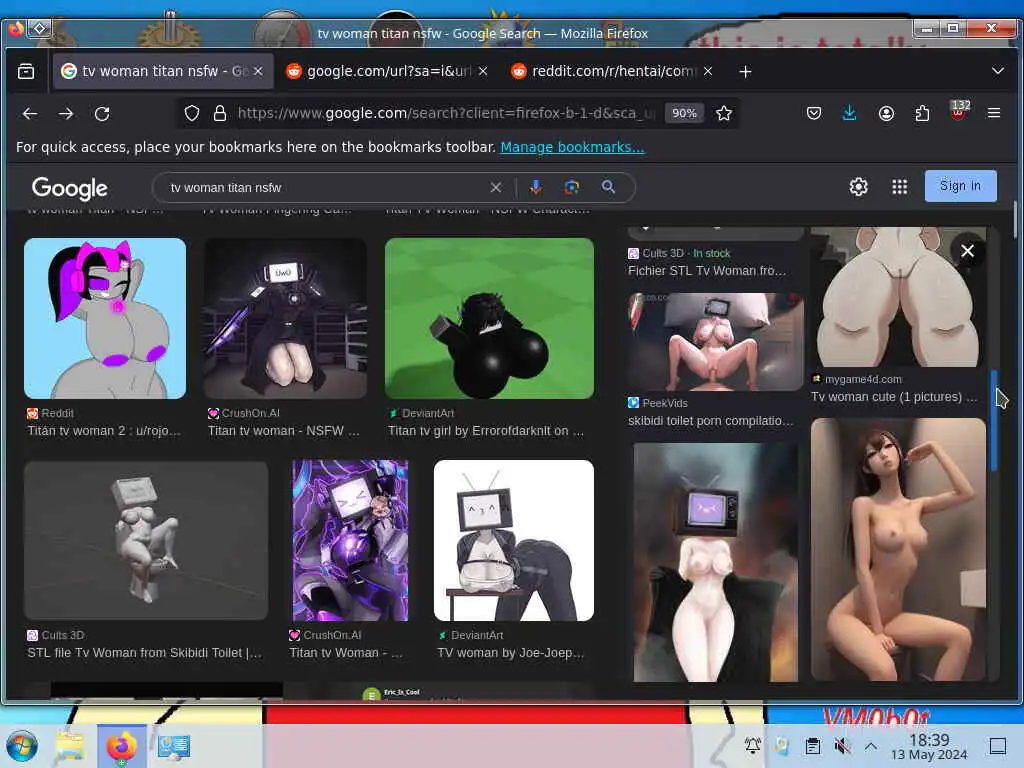1024x768 pixels.
Task: Go forward using the Firefox forward arrow
Action: [x=65, y=114]
